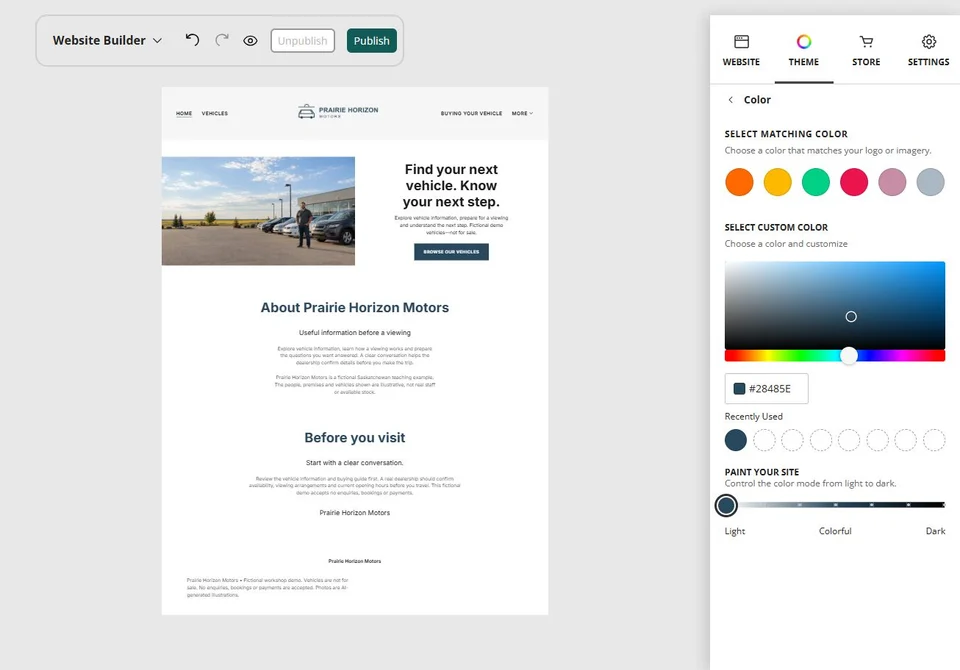Viewport: 960px width, 670px height.
Task: Click the Select Custom Color heading
Action: 776,227
